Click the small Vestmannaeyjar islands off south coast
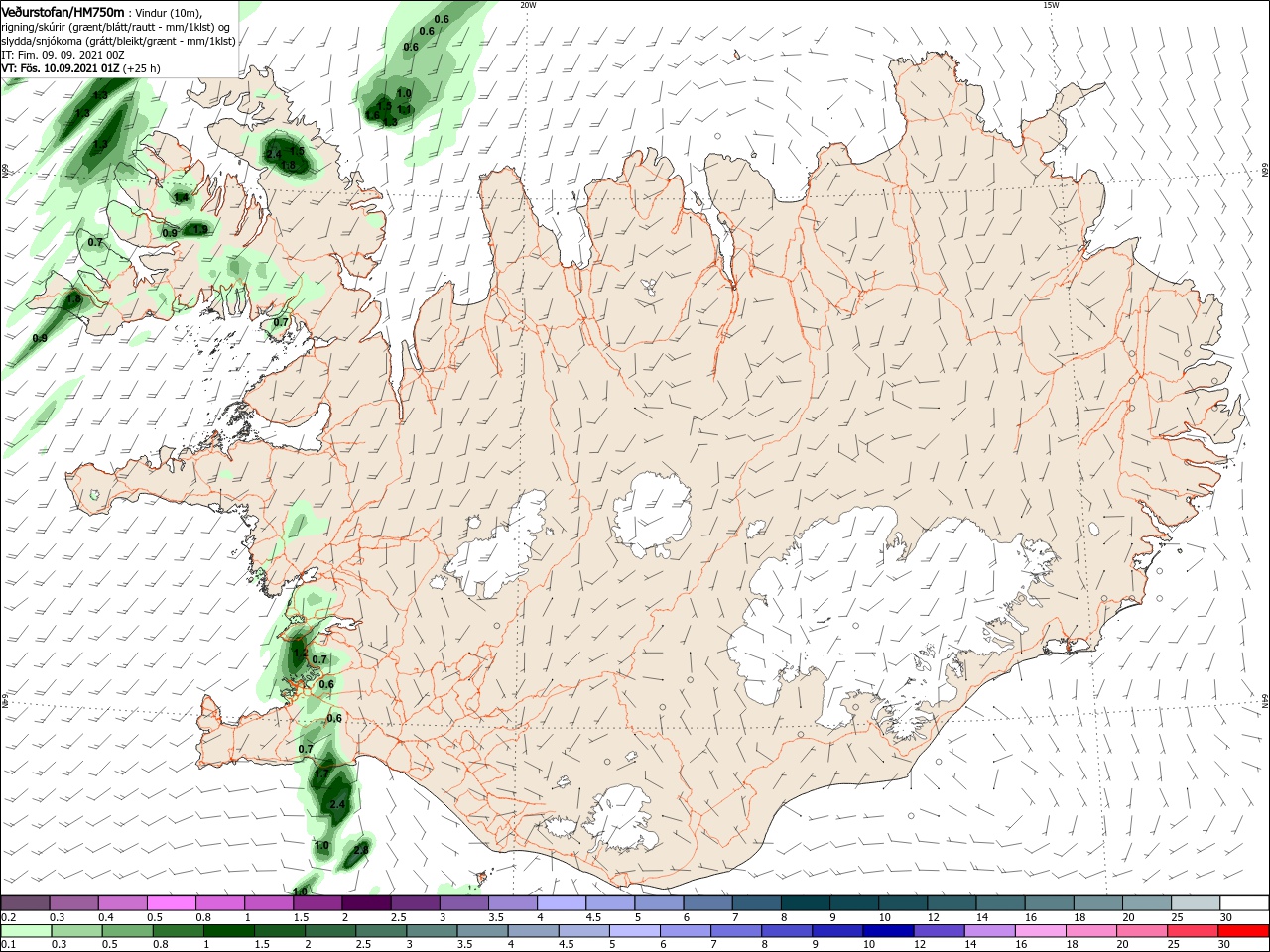This screenshot has height=952, width=1270. 483,878
